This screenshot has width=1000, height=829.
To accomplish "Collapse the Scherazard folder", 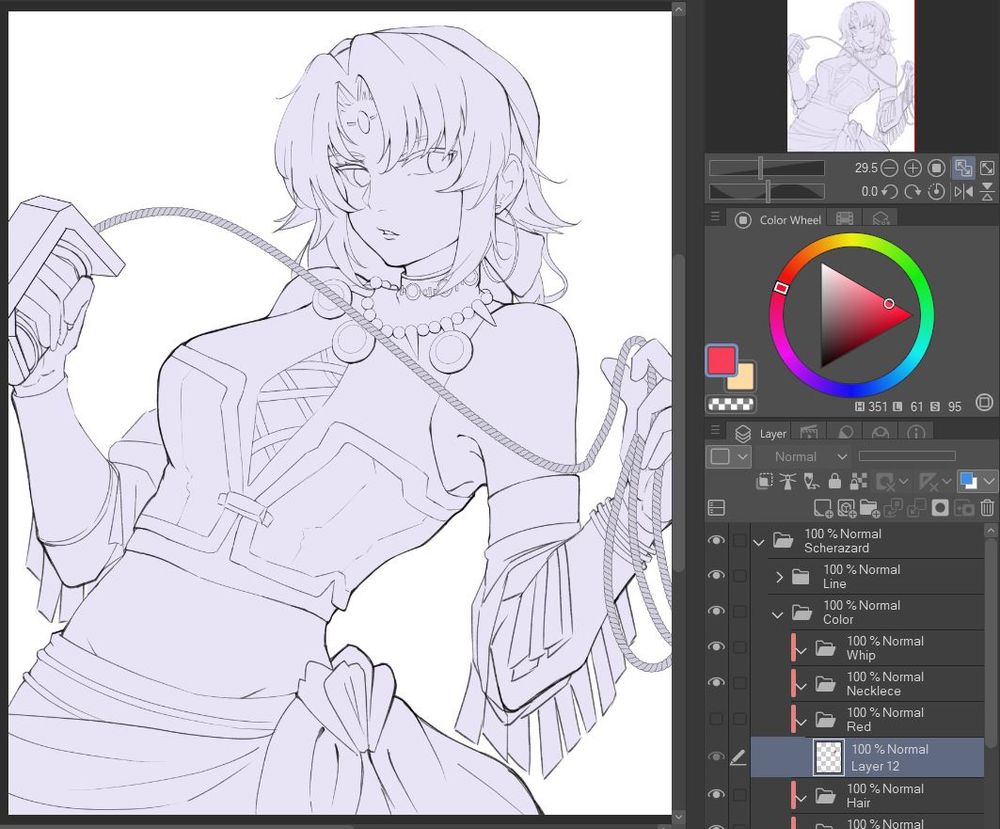I will pos(758,543).
